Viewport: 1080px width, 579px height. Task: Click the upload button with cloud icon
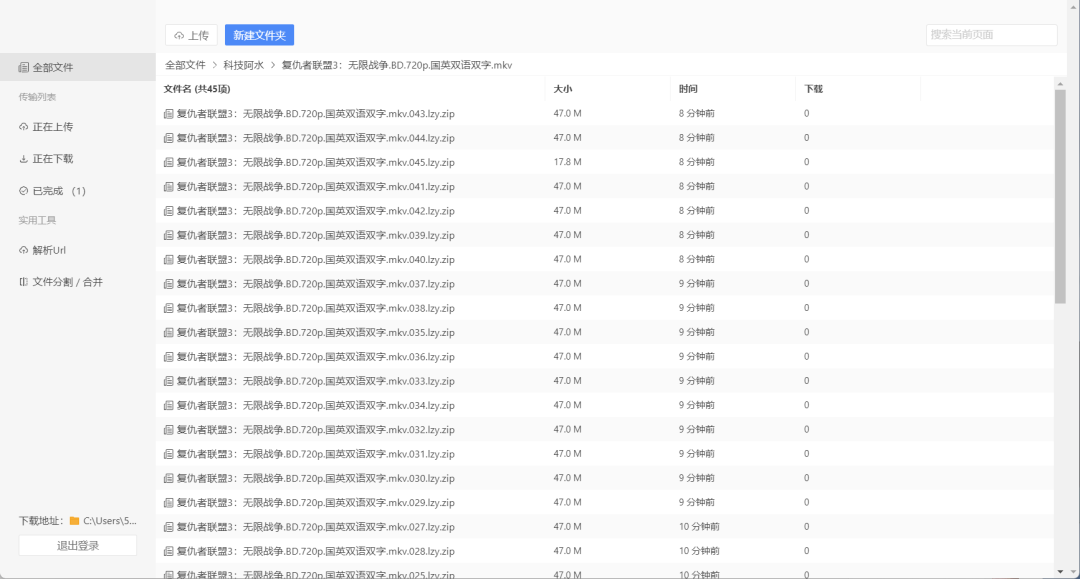click(191, 35)
